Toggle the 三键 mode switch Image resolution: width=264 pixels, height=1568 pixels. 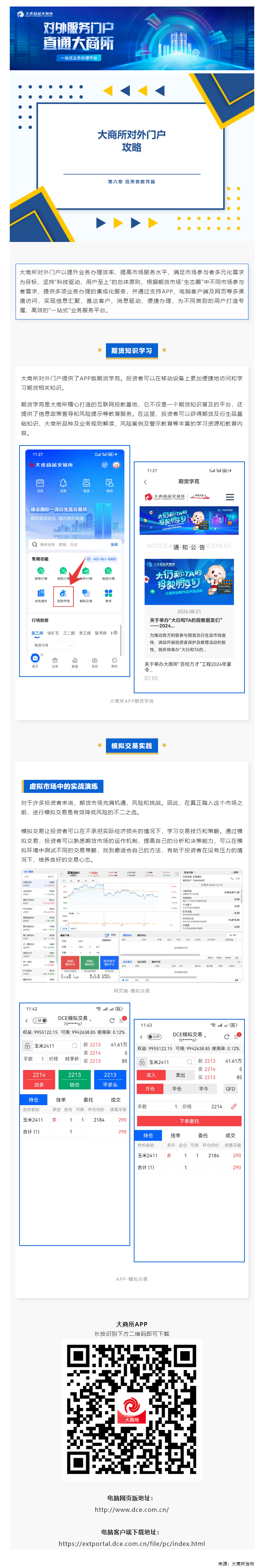[x=39, y=1021]
